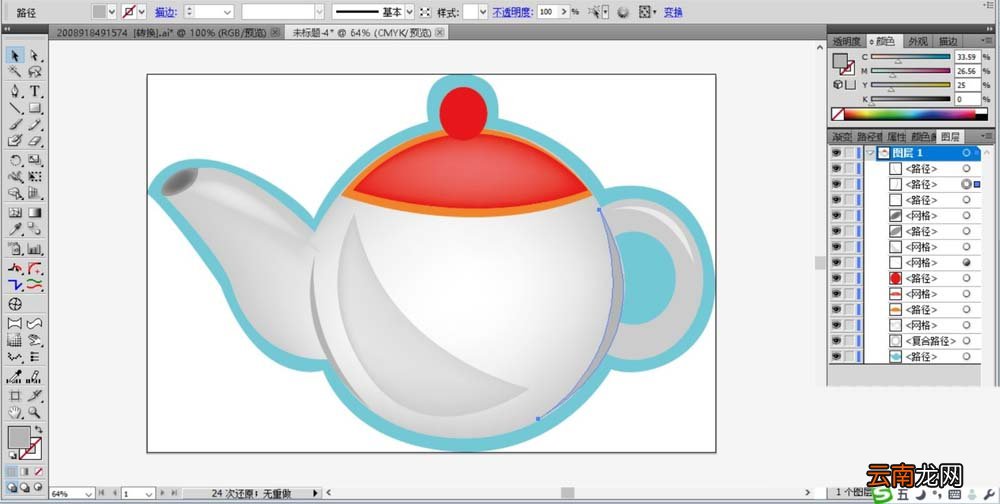Select the Eraser tool
1000x504 pixels.
[34, 141]
